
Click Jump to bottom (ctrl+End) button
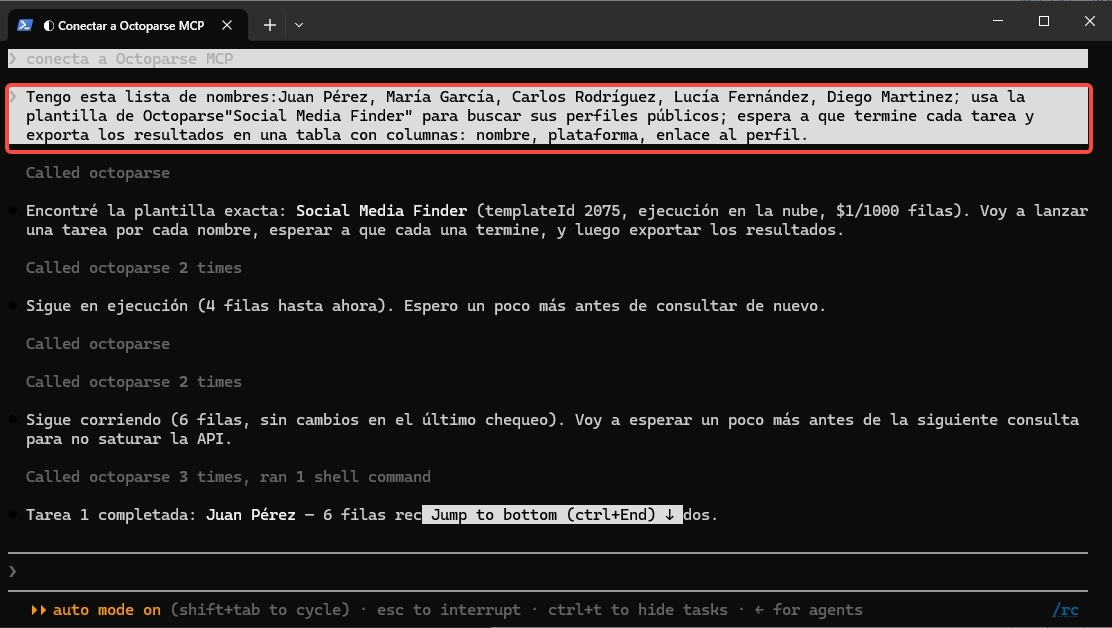click(x=552, y=515)
